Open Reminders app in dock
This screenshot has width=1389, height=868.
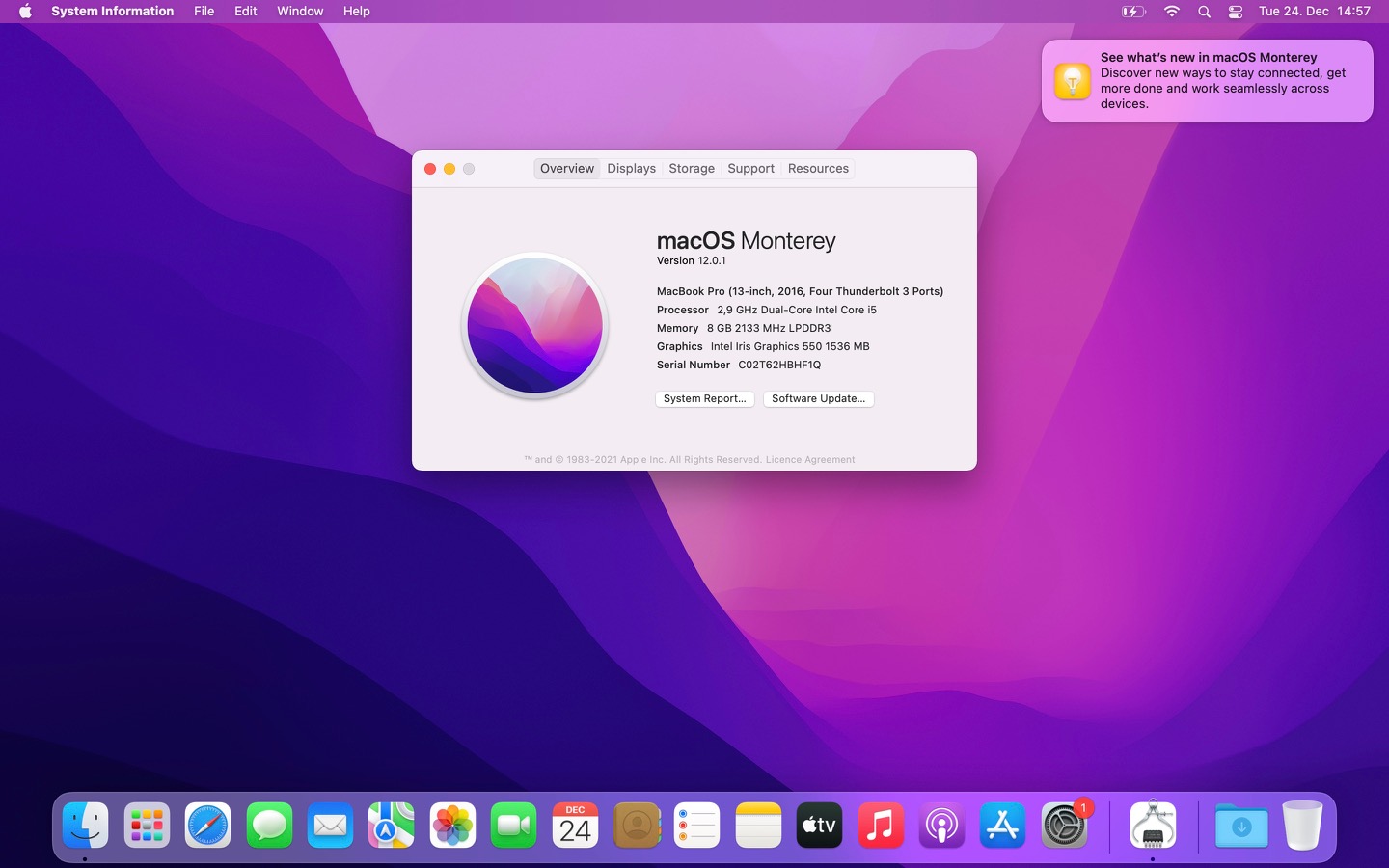click(697, 826)
